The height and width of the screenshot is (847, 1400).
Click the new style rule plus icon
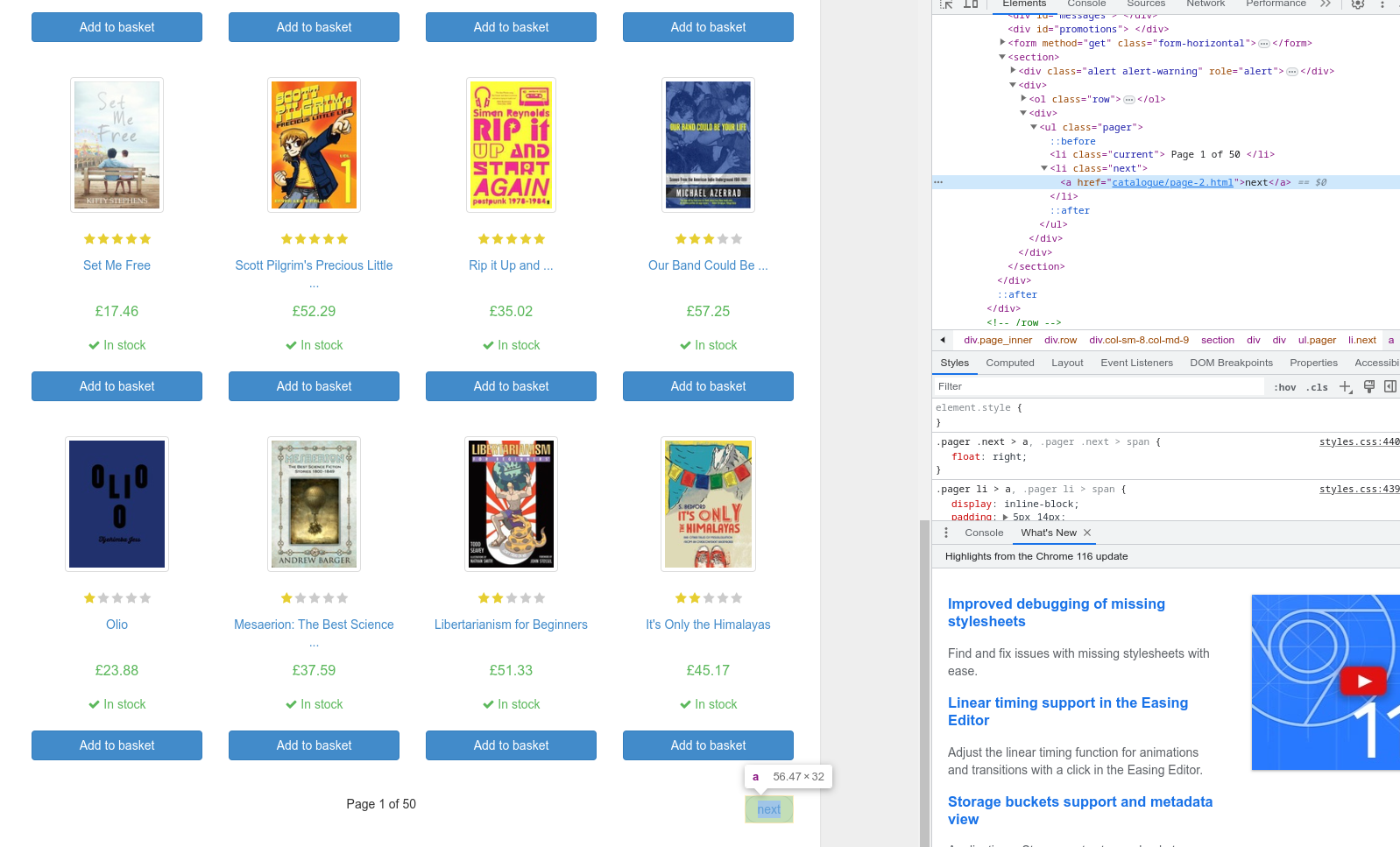[x=1346, y=387]
